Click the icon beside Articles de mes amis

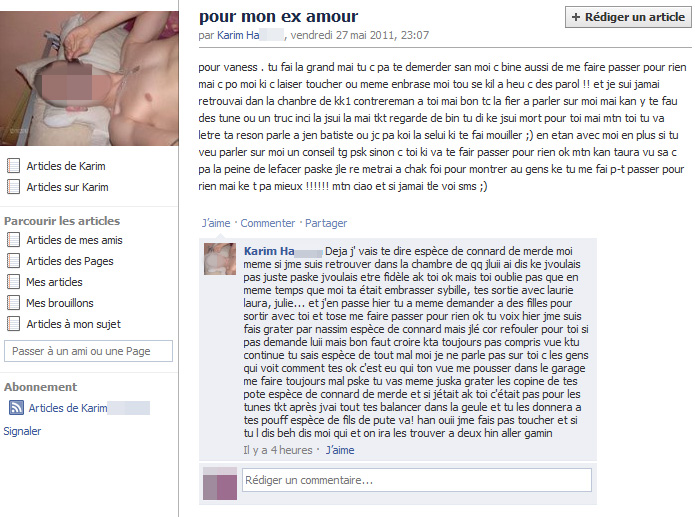[13, 240]
